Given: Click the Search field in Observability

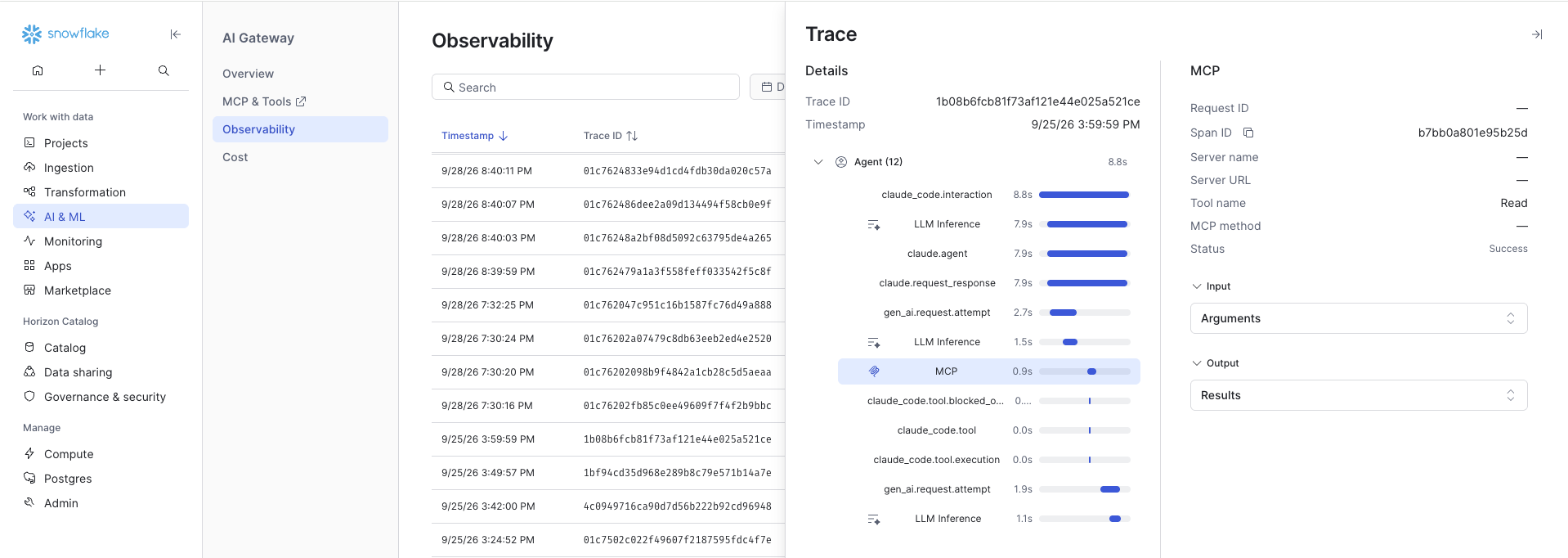Looking at the screenshot, I should point(585,87).
